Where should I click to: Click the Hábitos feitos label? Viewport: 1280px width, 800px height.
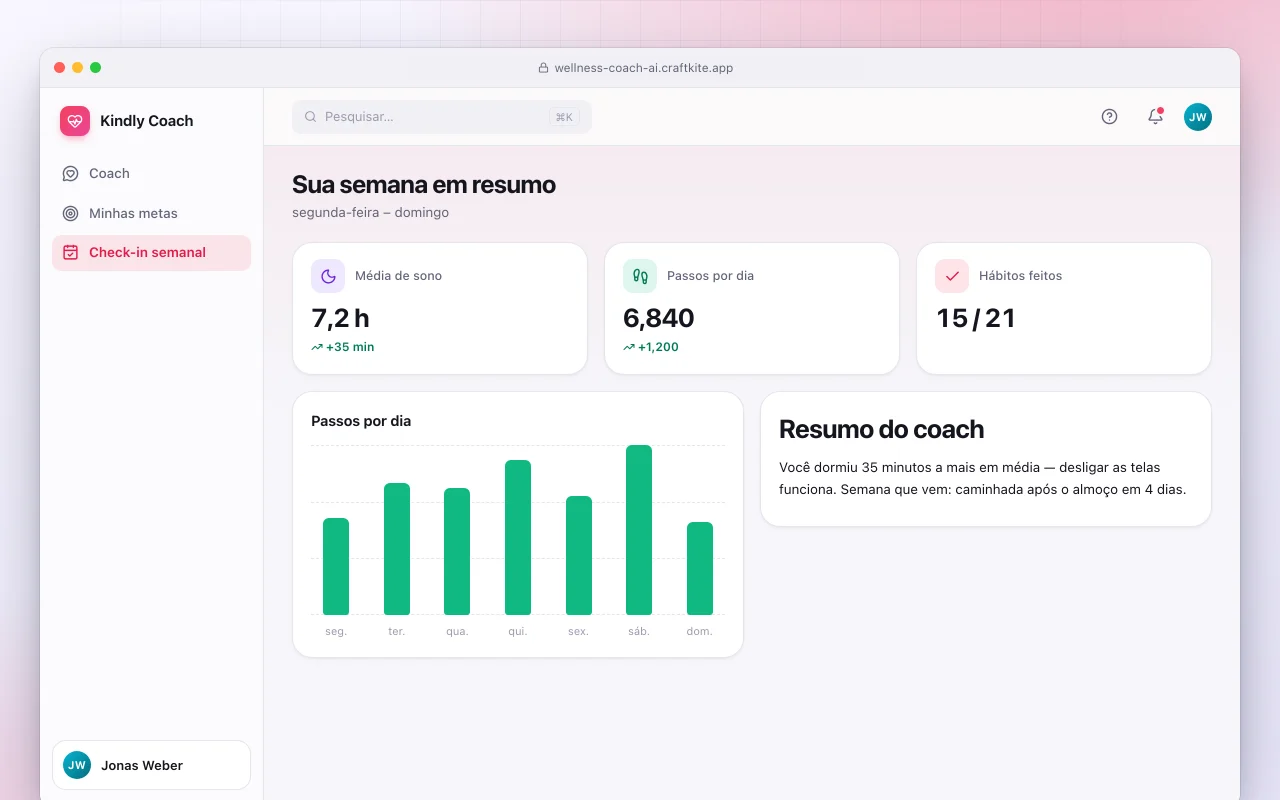coord(1021,276)
